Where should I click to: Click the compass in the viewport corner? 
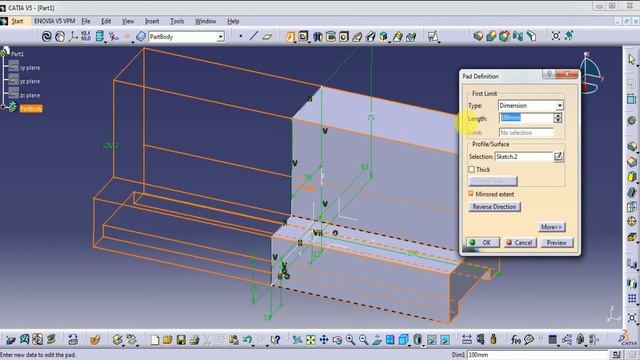tap(590, 73)
